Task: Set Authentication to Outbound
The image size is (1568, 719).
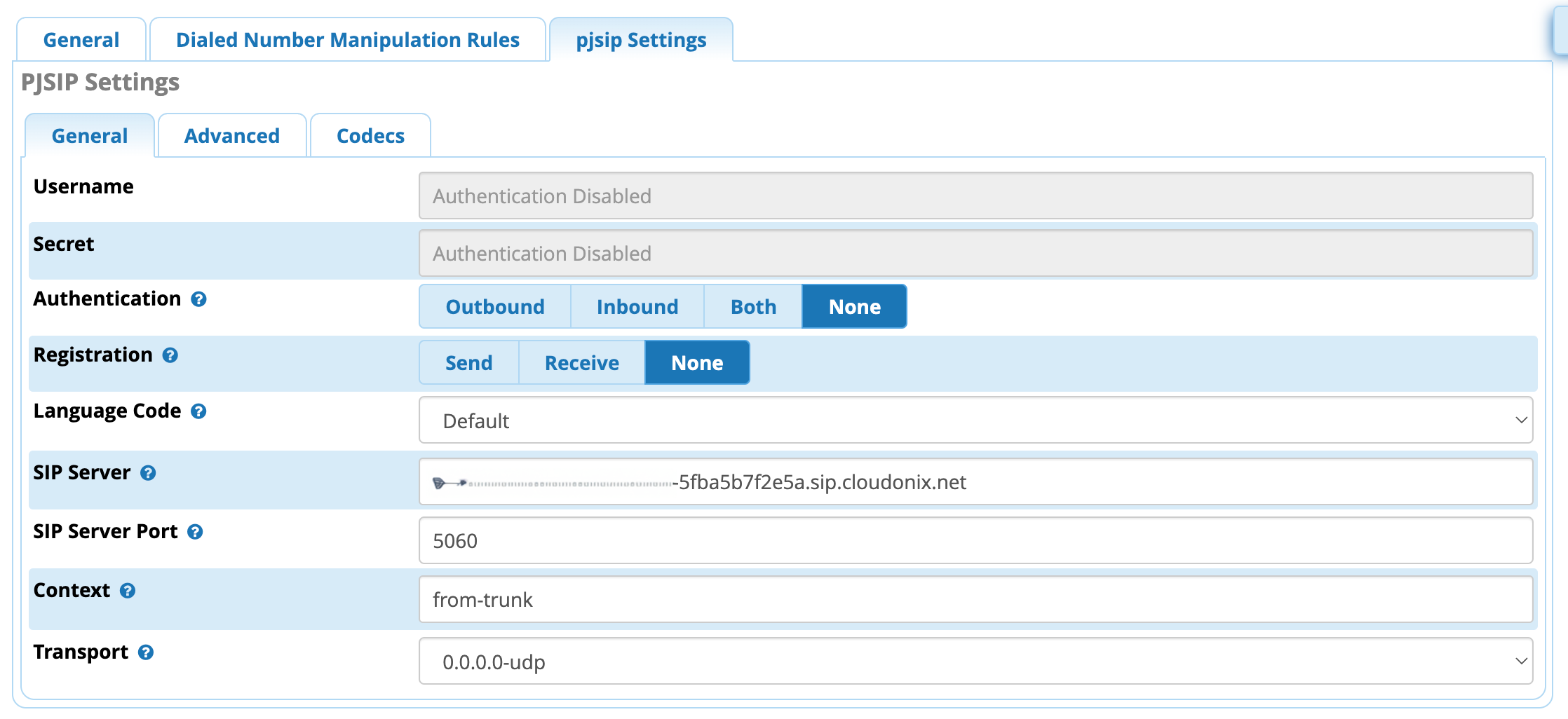Action: click(x=494, y=306)
